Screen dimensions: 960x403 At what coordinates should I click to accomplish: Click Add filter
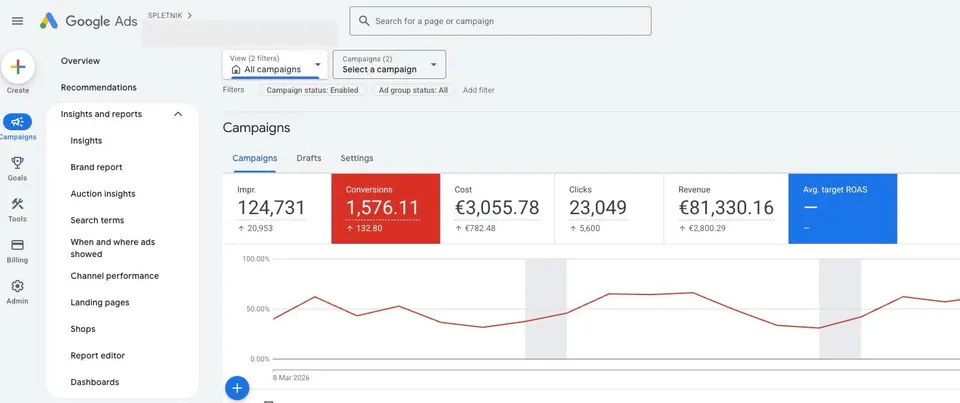479,90
